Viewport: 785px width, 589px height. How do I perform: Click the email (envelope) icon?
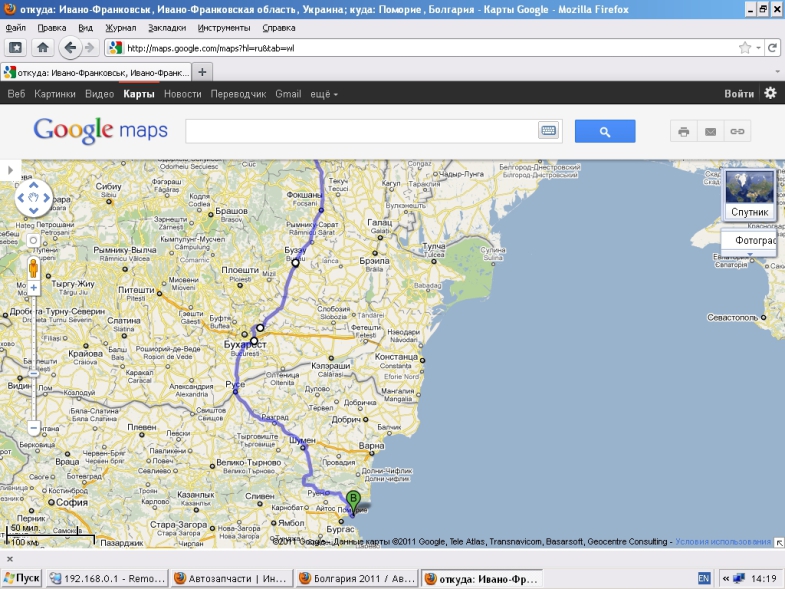point(710,132)
